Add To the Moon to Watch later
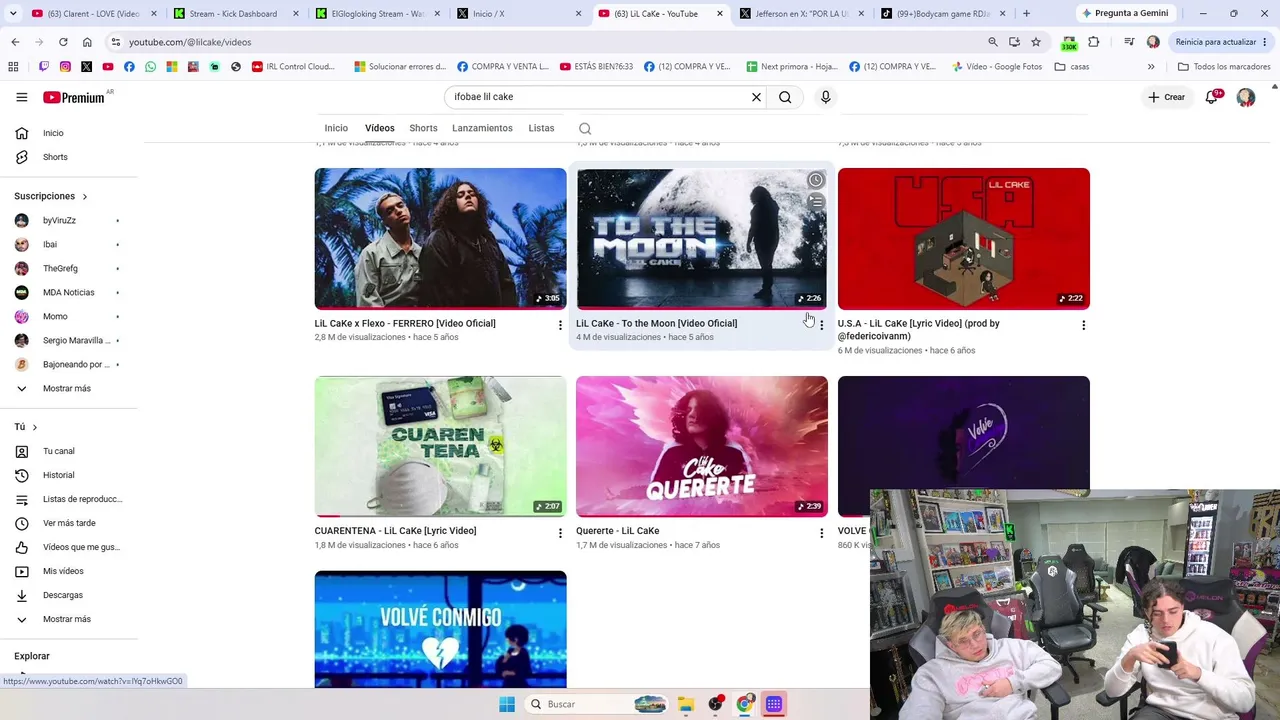Viewport: 1280px width, 720px height. click(x=816, y=180)
